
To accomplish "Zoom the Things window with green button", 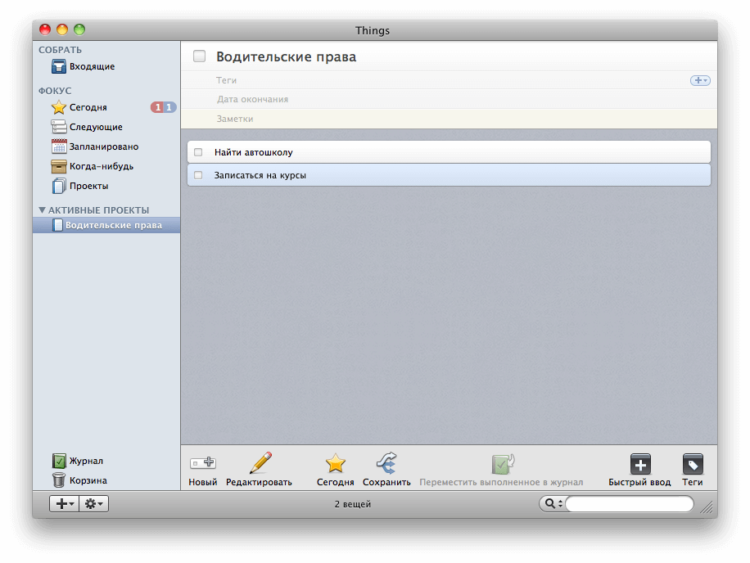I will click(79, 30).
